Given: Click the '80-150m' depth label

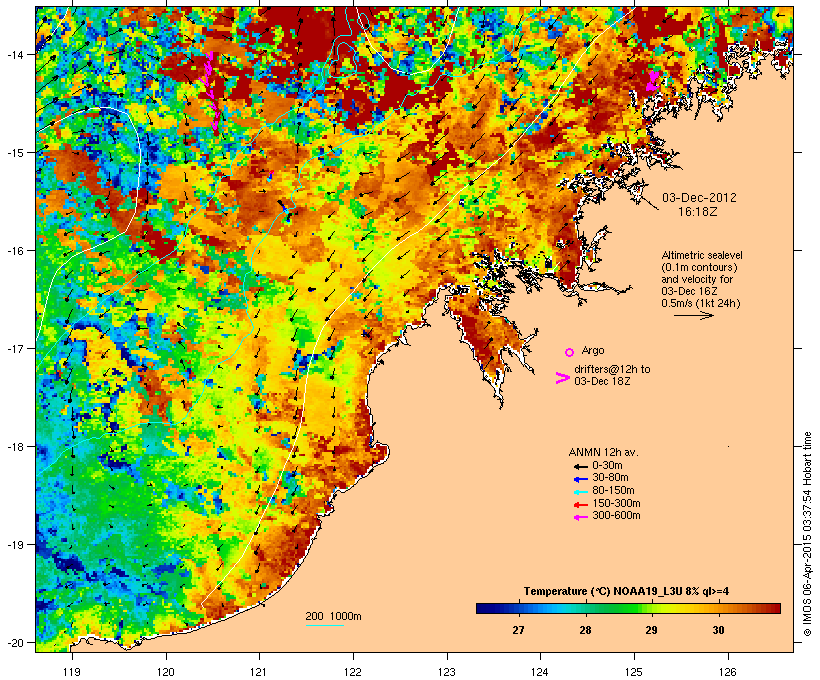Looking at the screenshot, I should coord(613,491).
